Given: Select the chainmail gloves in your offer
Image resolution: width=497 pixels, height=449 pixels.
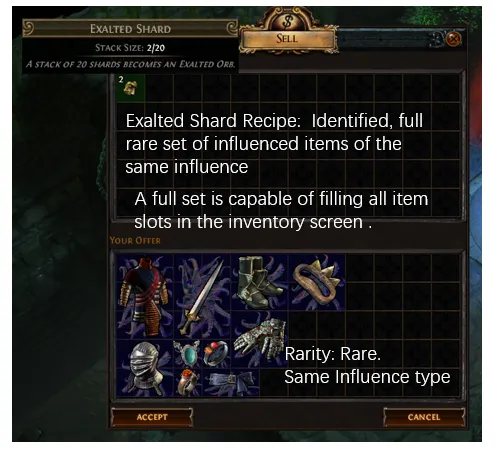Looking at the screenshot, I should pyautogui.click(x=259, y=339).
